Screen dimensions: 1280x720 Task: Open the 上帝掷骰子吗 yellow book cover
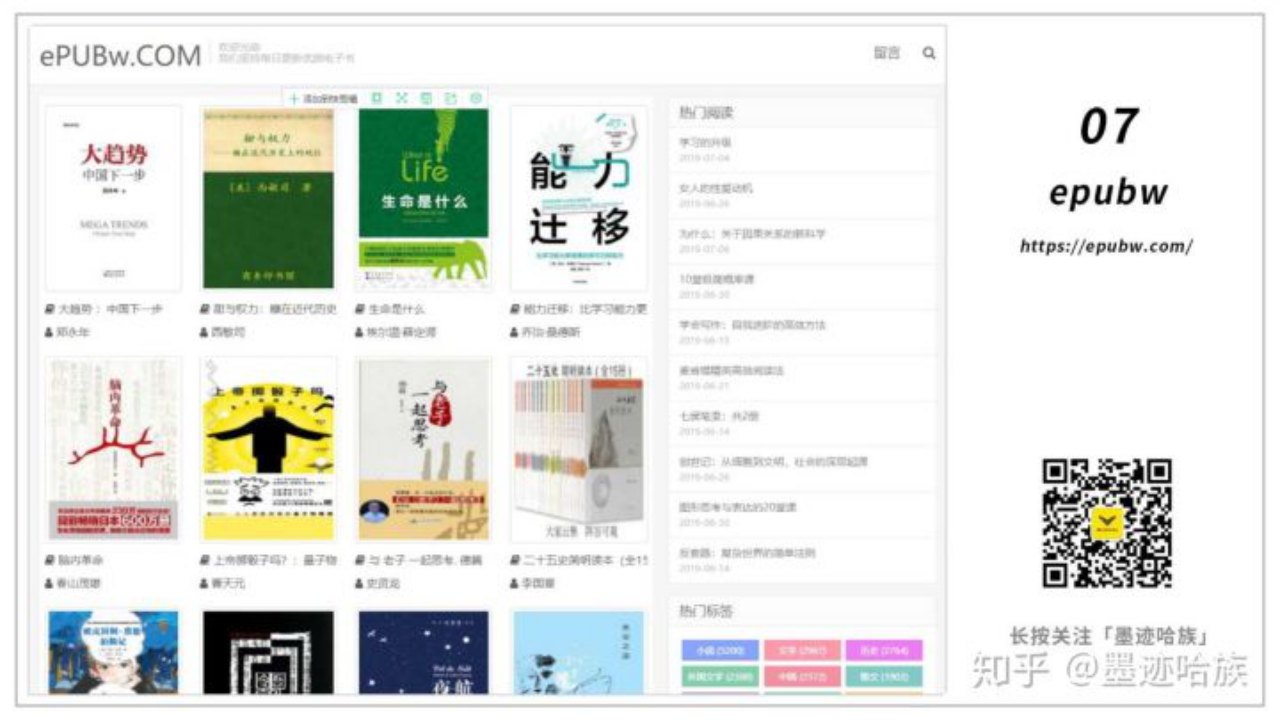tap(268, 449)
